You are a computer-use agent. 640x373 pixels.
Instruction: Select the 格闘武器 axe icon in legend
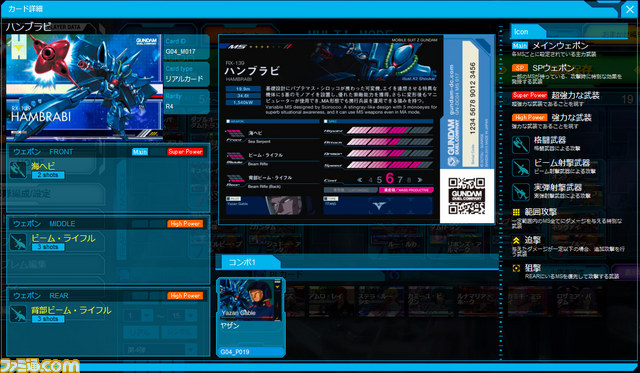point(521,144)
